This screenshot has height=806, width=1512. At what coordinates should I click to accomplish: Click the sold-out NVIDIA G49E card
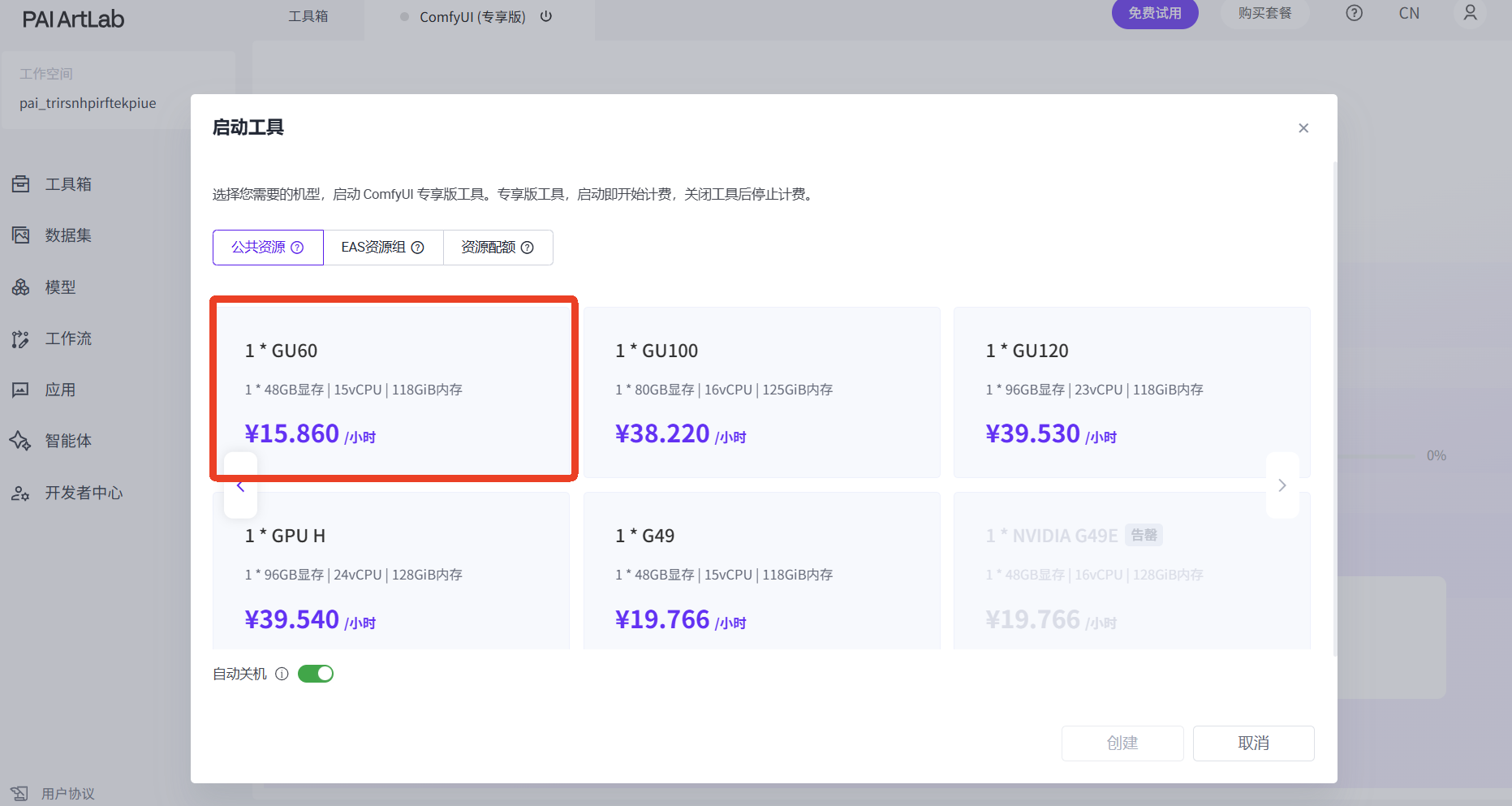pos(1132,571)
